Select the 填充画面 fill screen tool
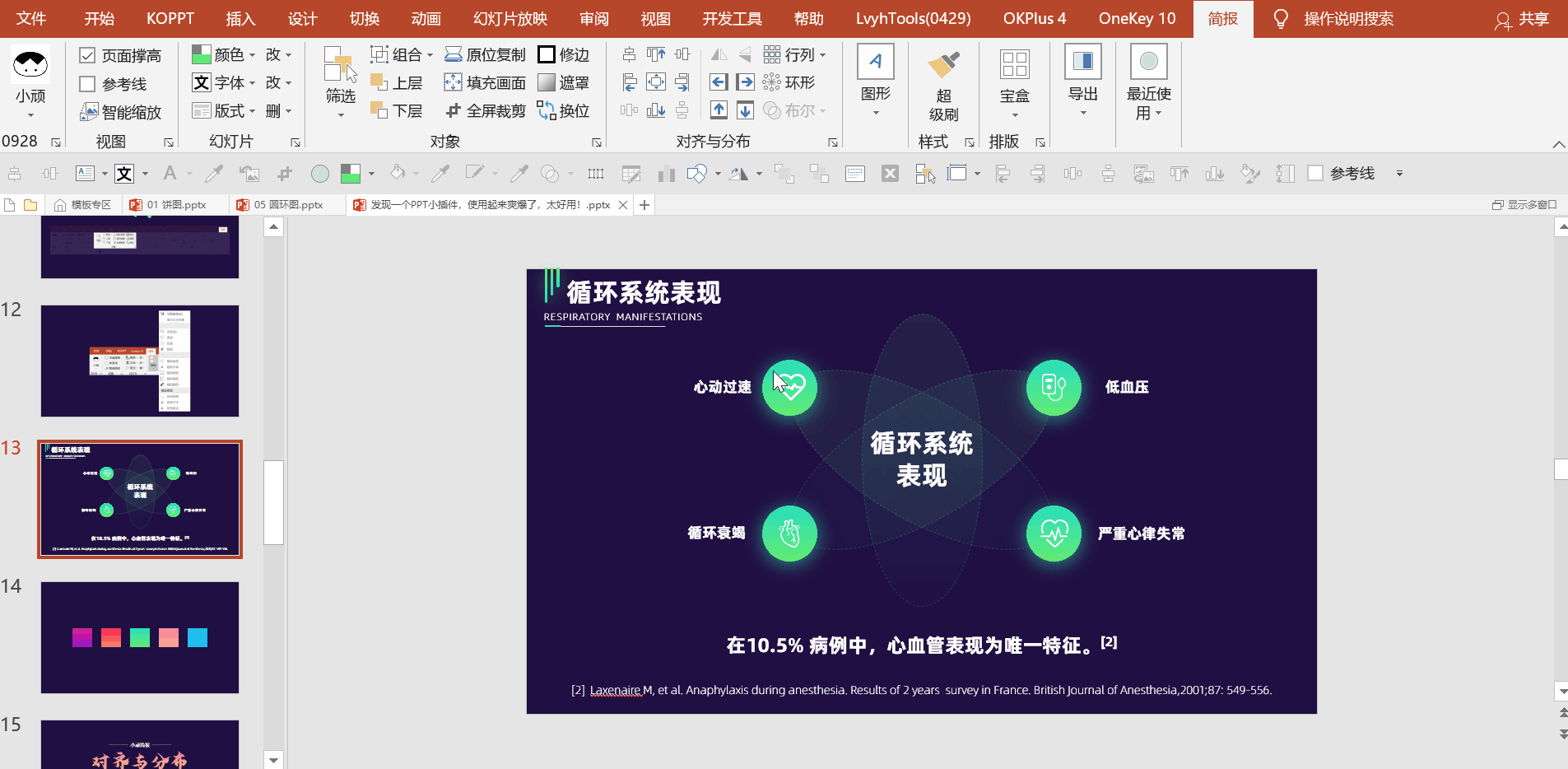The image size is (1568, 769). (x=453, y=83)
